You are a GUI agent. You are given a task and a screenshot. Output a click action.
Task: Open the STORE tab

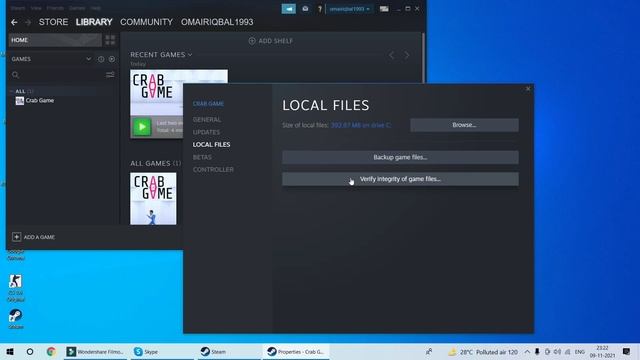53,22
